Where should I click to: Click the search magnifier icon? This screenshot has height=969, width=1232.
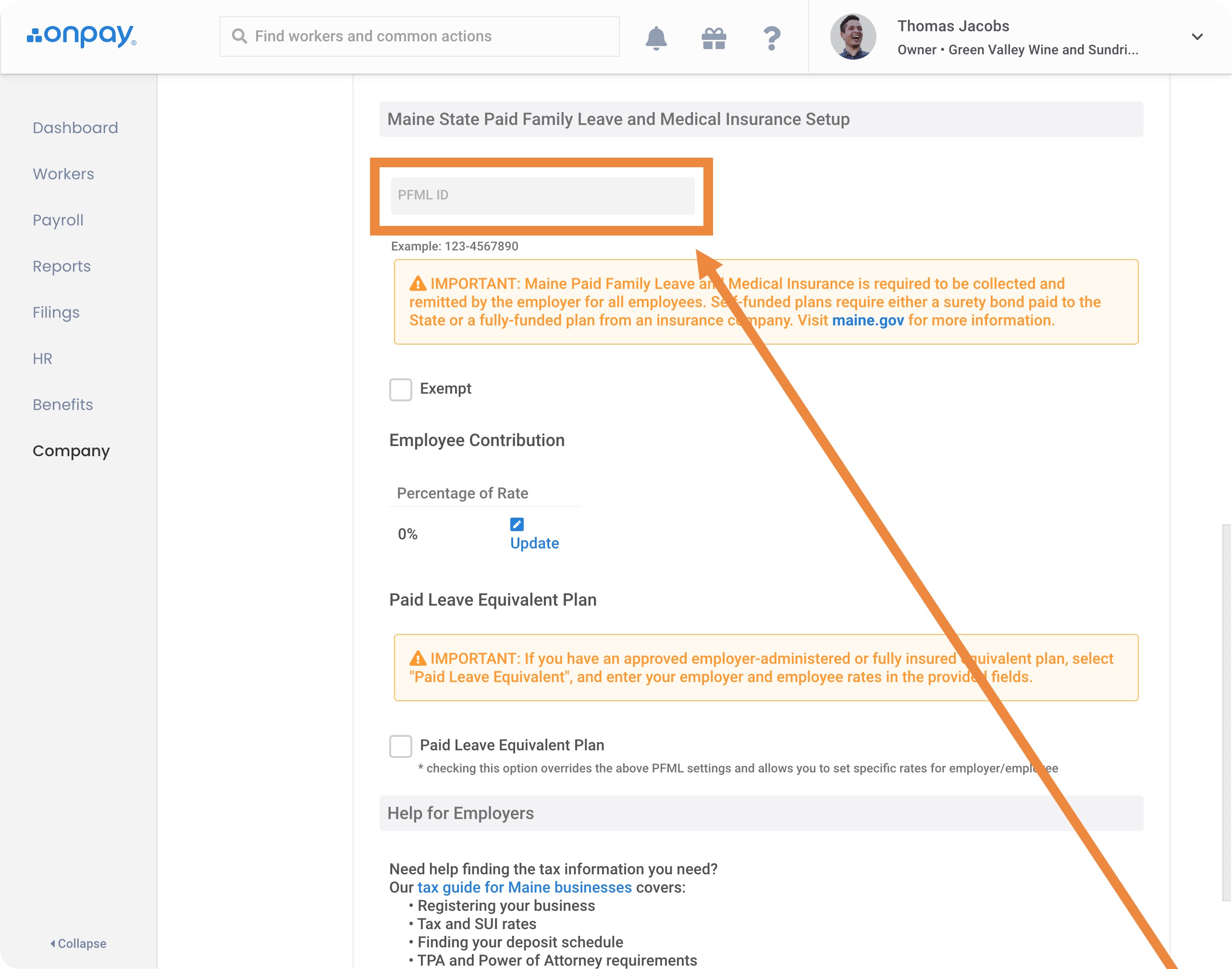point(239,37)
